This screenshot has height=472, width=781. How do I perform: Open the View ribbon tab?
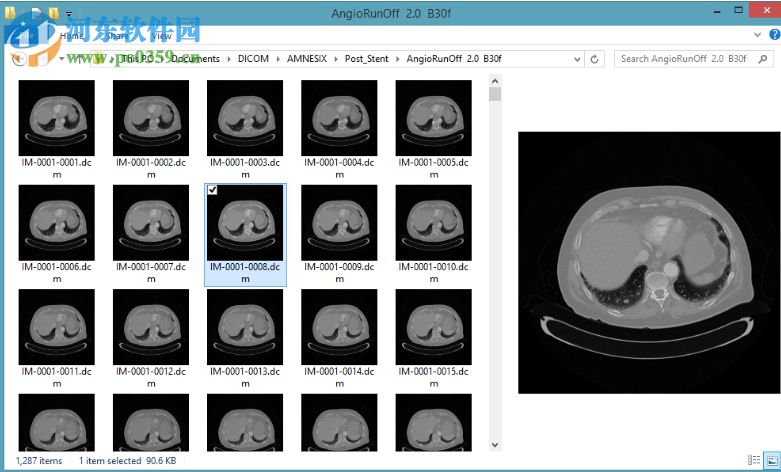coord(161,36)
